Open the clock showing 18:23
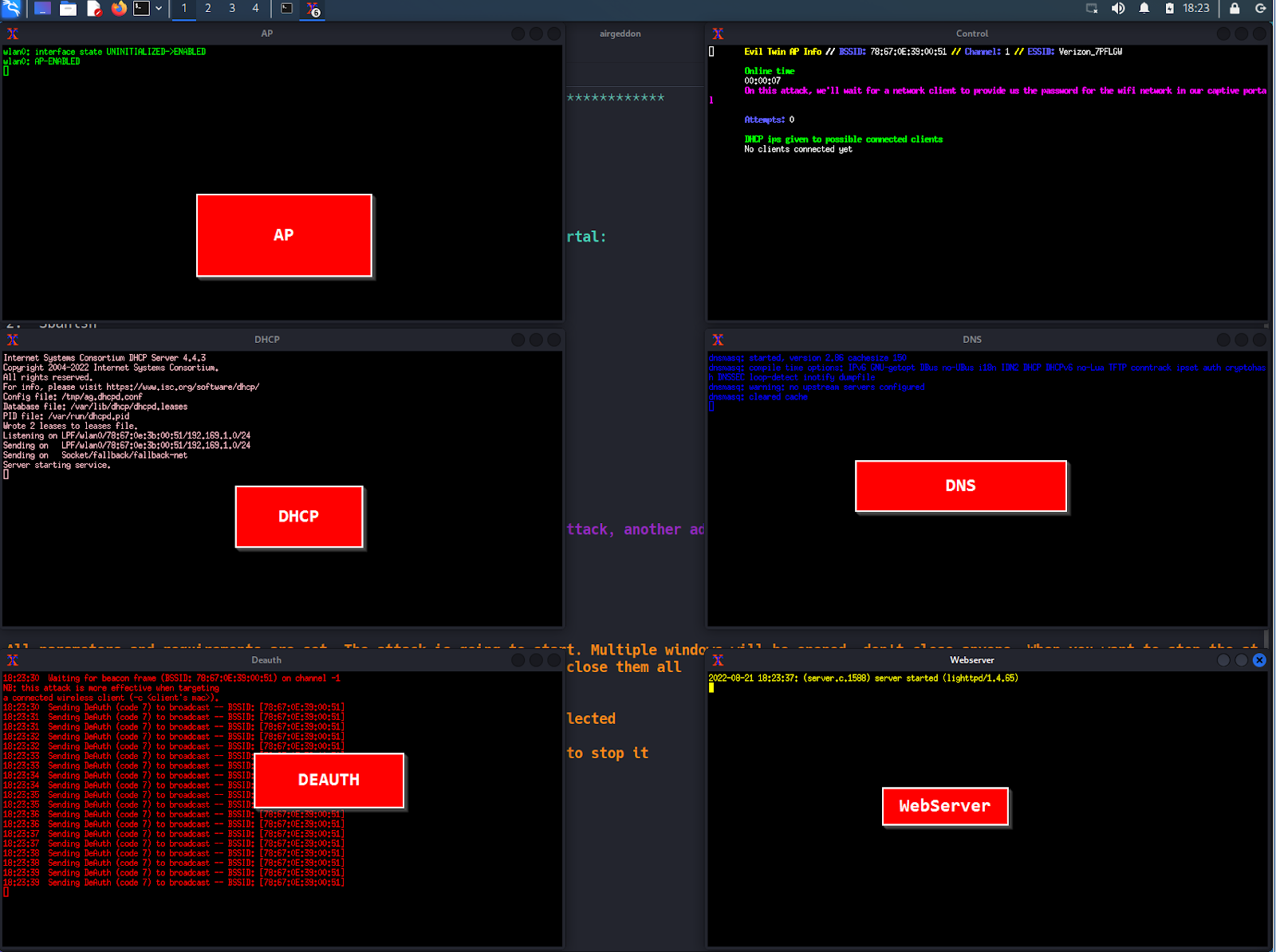Screen dimensions: 1276x952 click(1195, 9)
